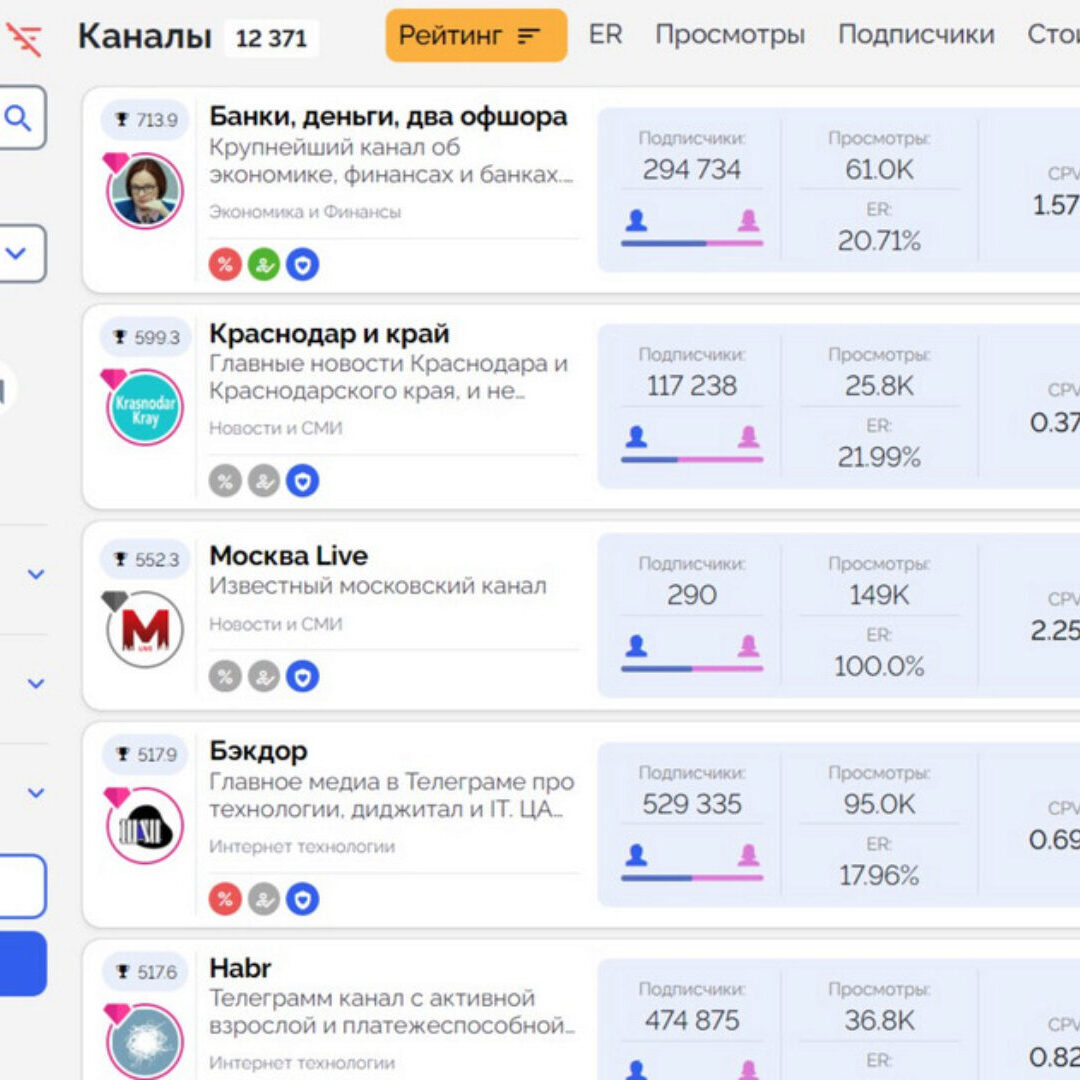Screen dimensions: 1080x1080
Task: Open the Москва Live channel link
Action: (x=288, y=556)
